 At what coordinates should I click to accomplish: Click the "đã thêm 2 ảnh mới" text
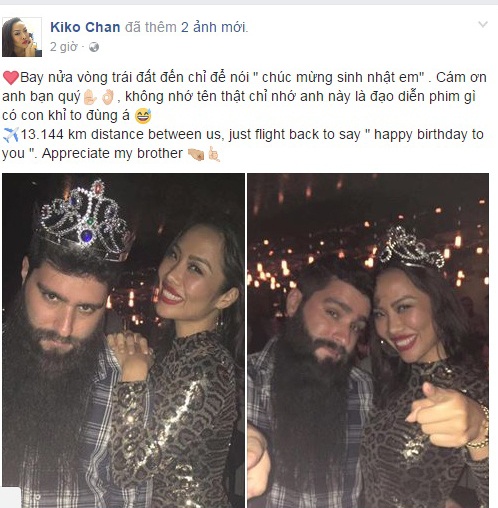tap(186, 27)
